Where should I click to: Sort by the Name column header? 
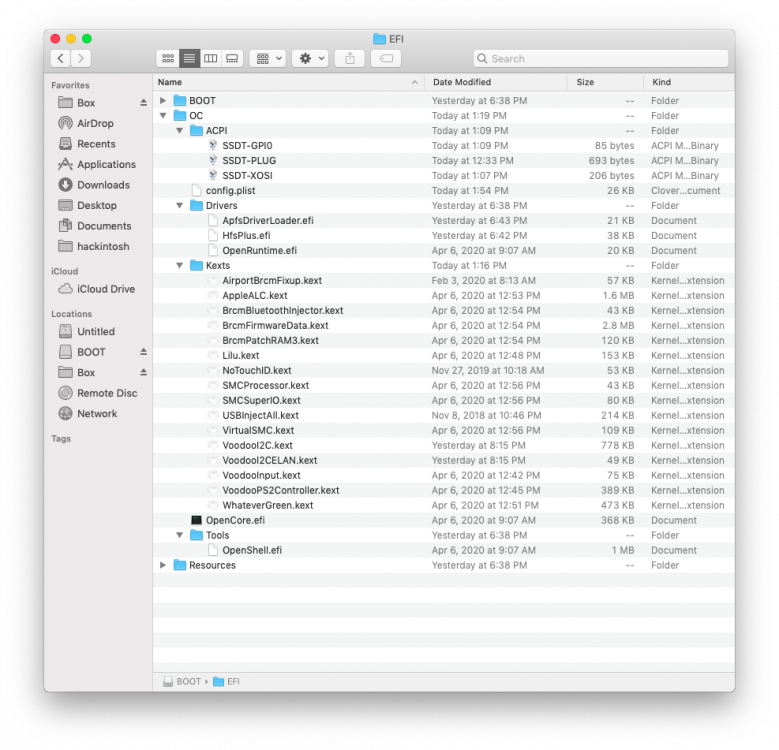point(288,82)
